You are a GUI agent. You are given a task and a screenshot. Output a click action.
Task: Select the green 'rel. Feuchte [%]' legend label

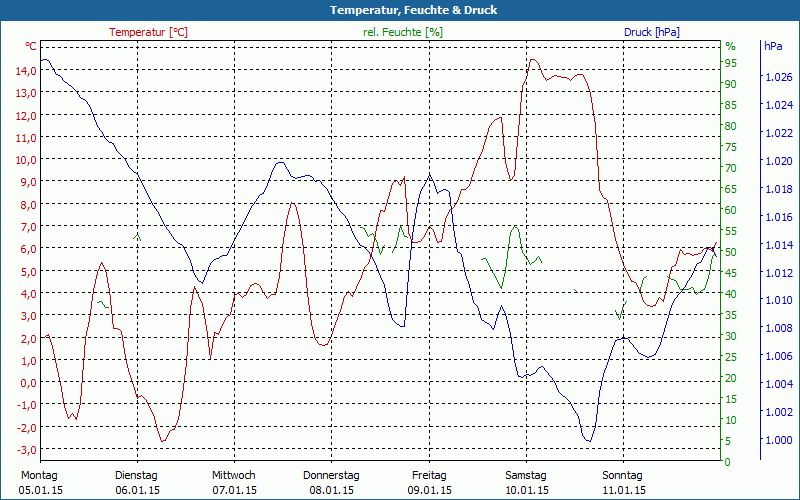(402, 32)
